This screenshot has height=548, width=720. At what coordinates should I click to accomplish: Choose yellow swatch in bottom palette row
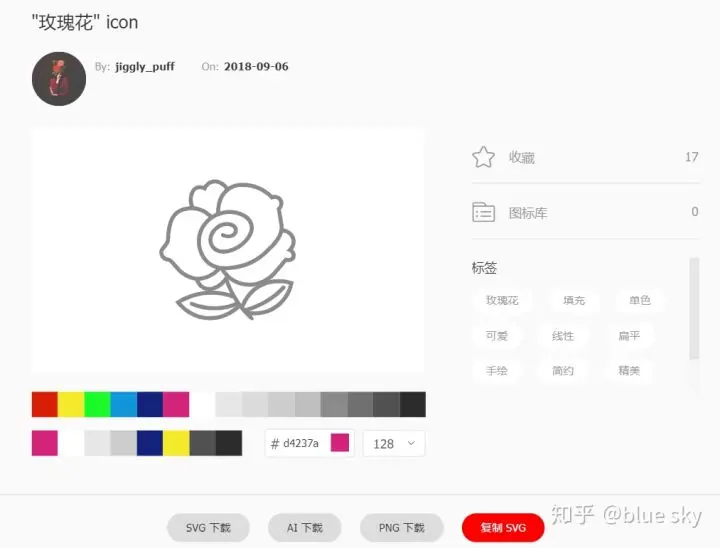176,443
